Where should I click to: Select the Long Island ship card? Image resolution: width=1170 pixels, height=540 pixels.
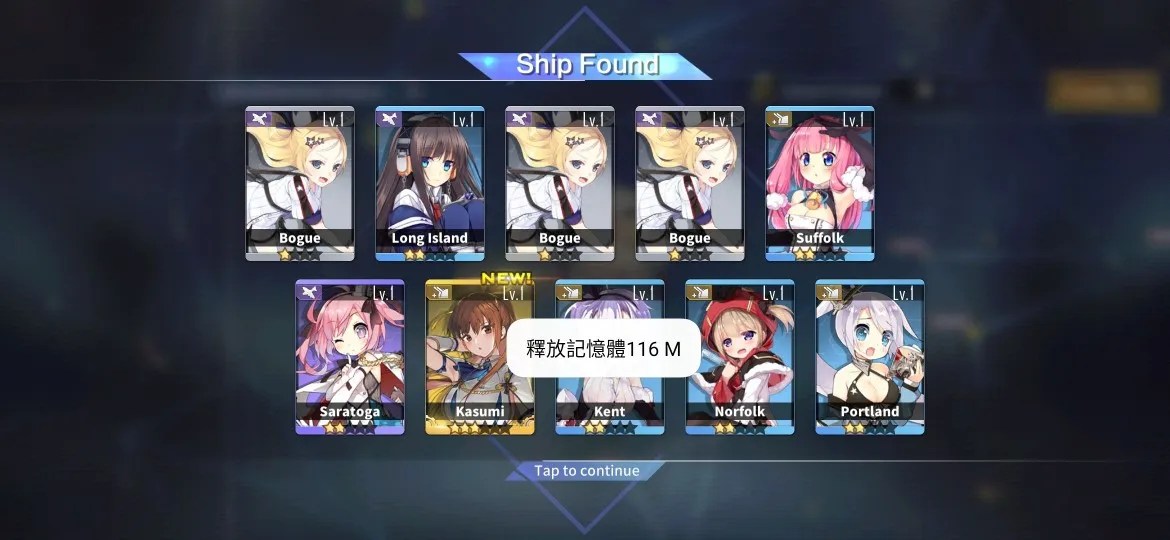[430, 183]
